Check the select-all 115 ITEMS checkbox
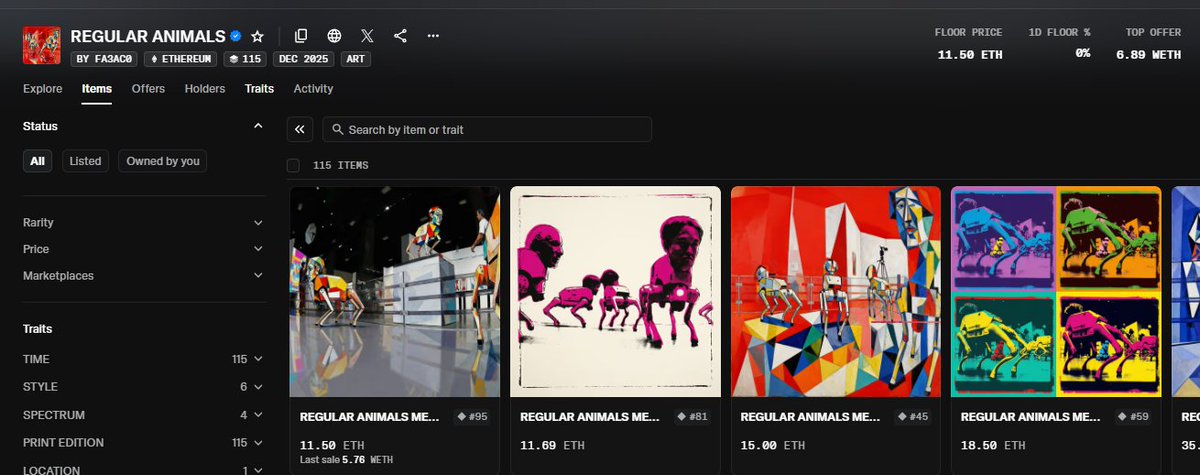 click(x=293, y=165)
